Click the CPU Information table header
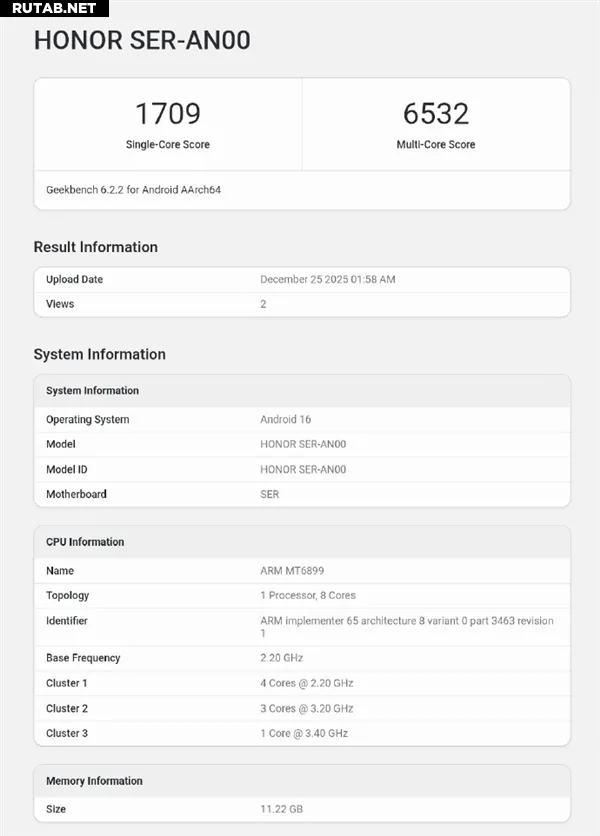The width and height of the screenshot is (600, 836). tap(85, 542)
